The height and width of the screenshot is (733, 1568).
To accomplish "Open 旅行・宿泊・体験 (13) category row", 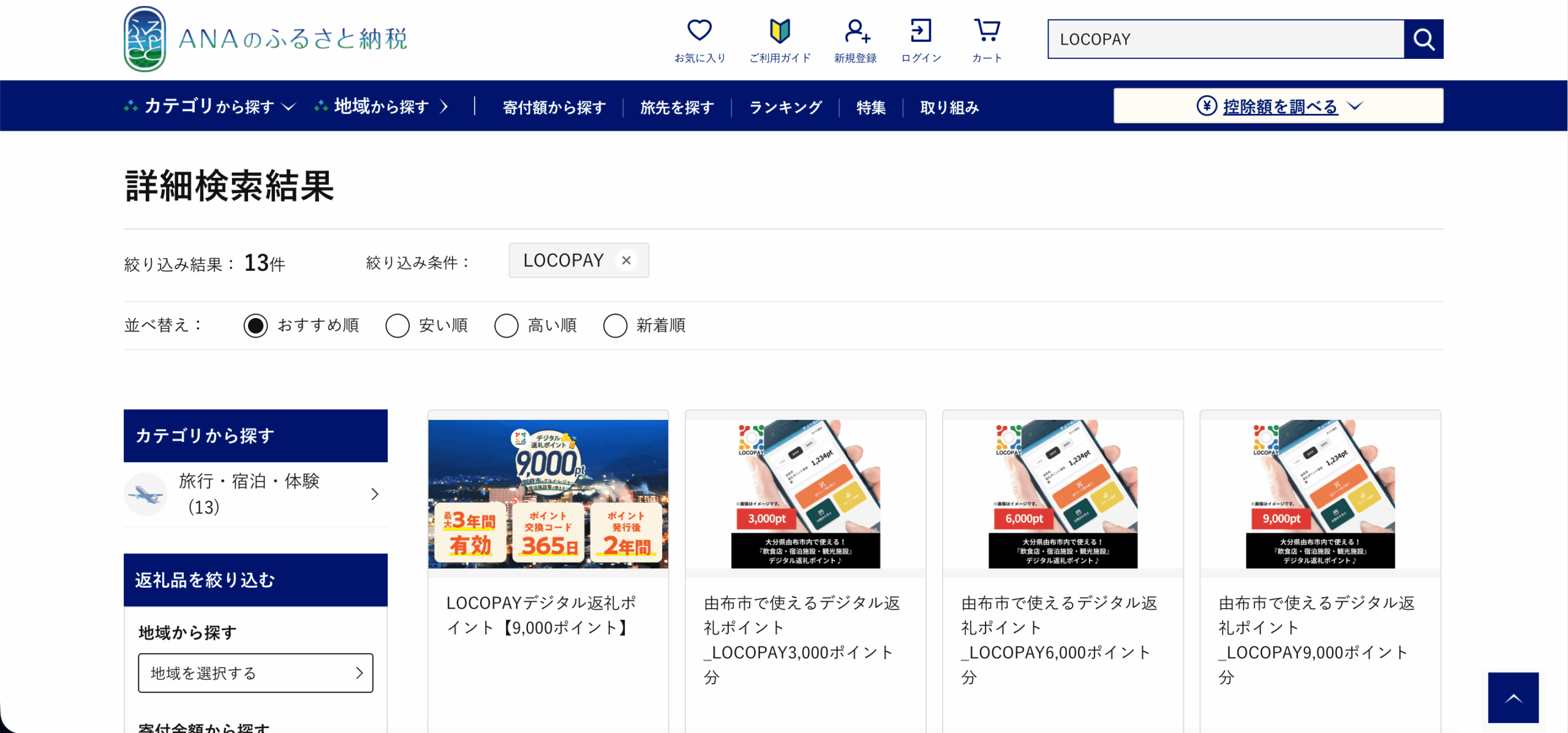I will point(255,494).
